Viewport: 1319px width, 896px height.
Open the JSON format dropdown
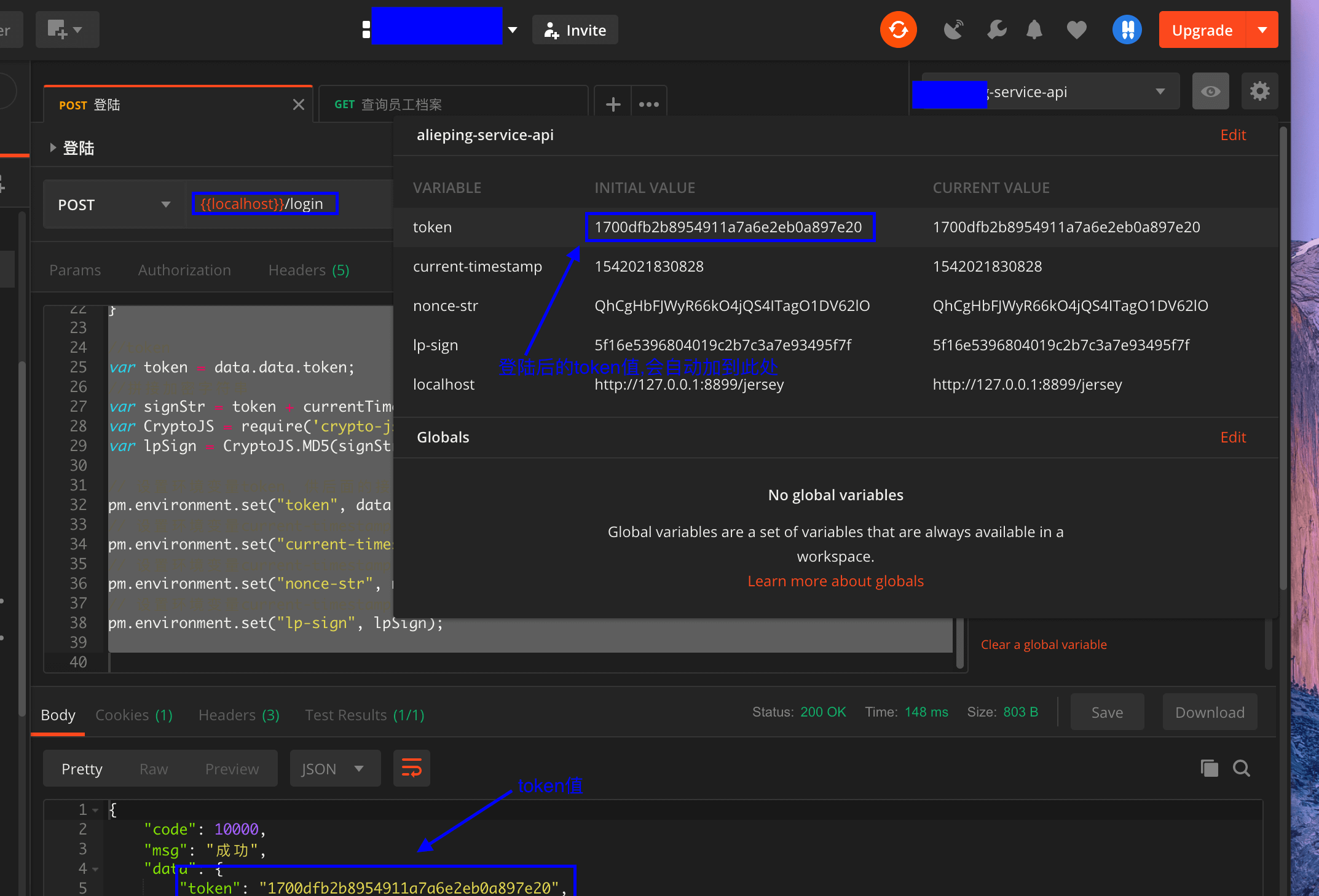click(x=334, y=768)
